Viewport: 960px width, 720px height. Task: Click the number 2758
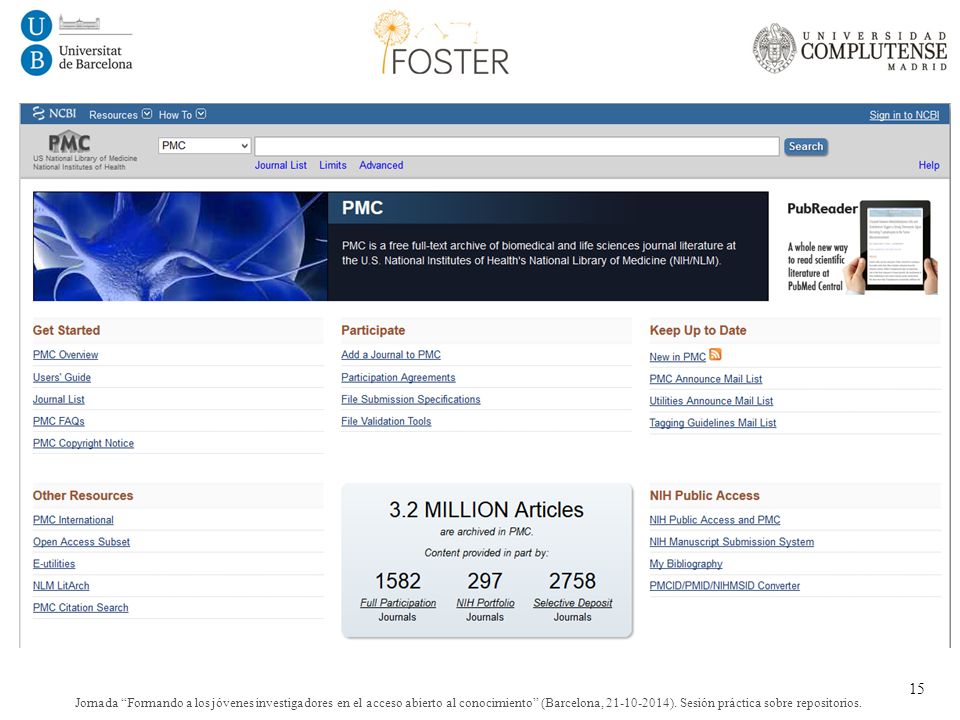[572, 580]
